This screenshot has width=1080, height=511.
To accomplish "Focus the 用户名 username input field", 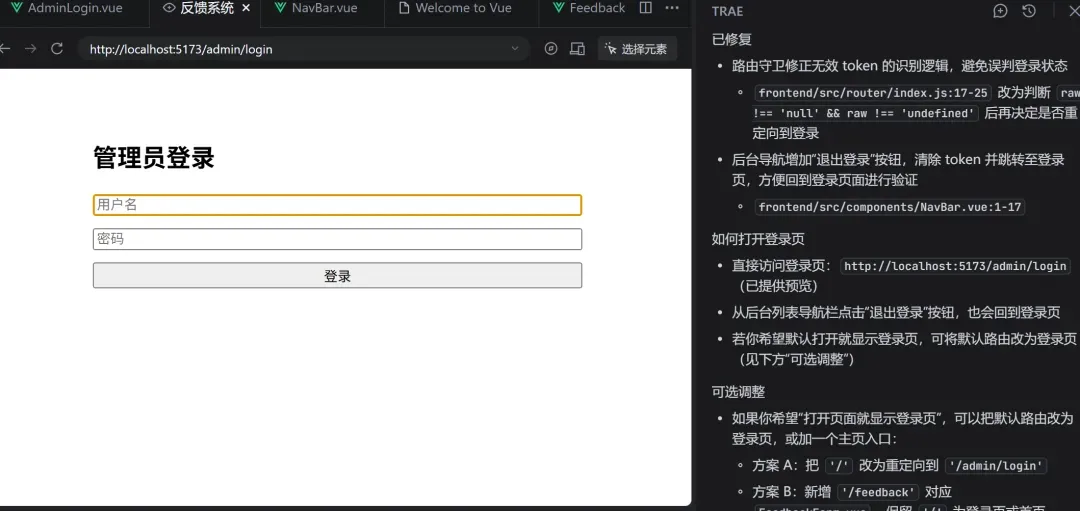I will 337,205.
